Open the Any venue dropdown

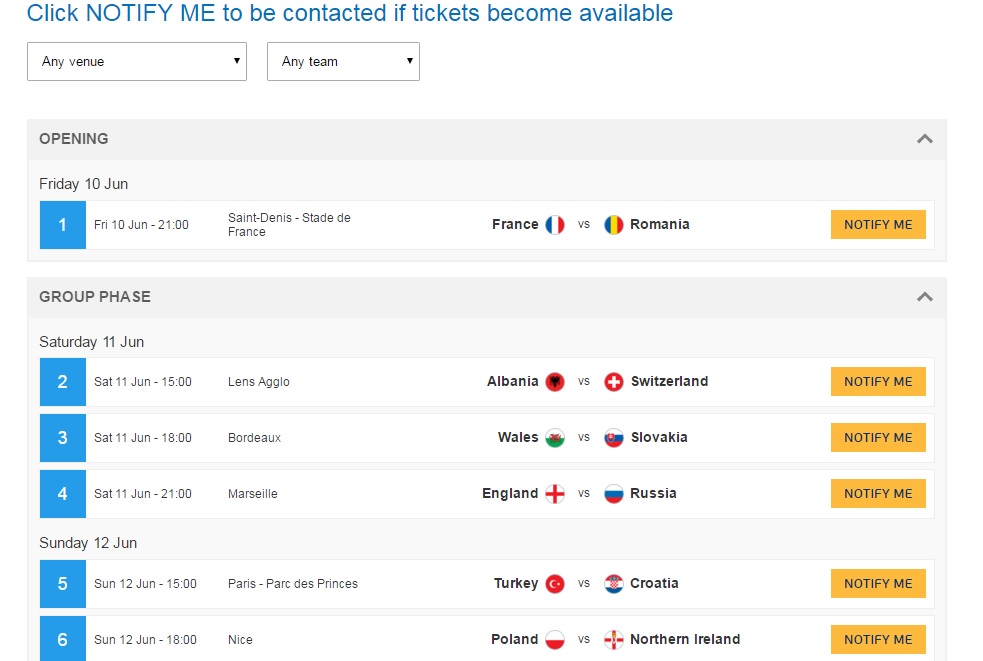pyautogui.click(x=137, y=61)
